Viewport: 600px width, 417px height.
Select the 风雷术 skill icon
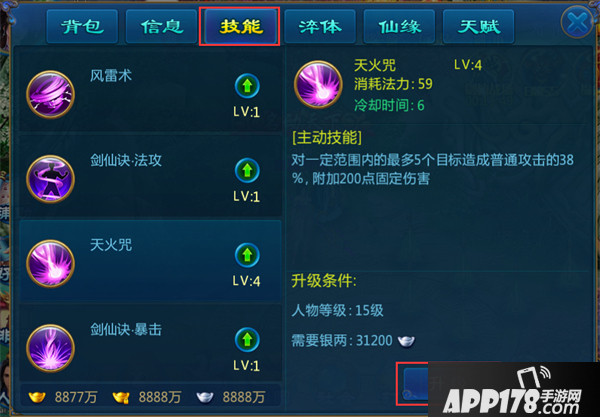(x=50, y=94)
